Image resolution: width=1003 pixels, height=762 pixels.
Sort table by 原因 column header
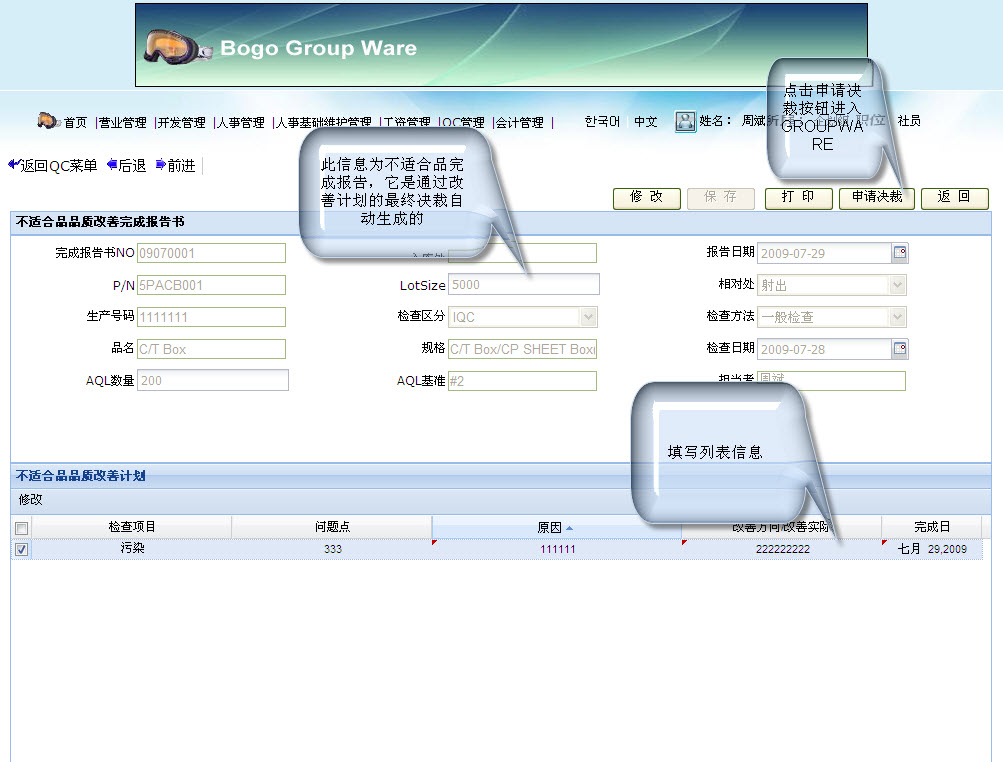click(556, 527)
